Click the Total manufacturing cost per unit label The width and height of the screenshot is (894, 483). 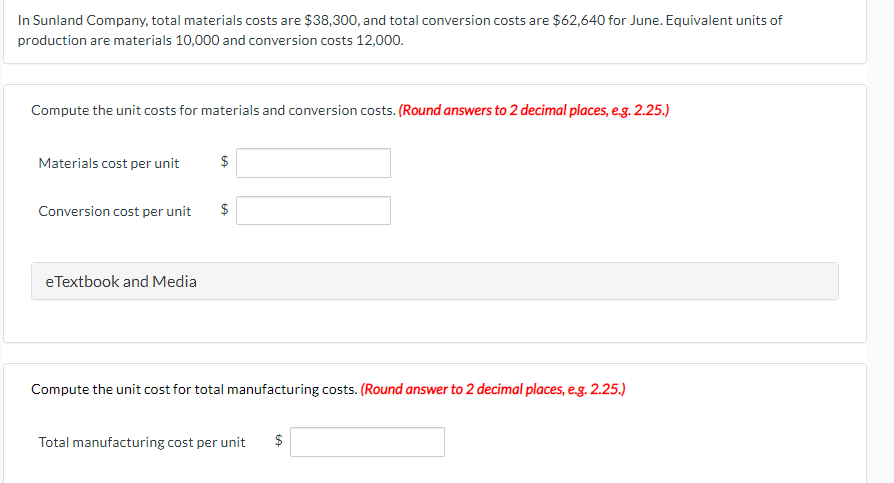click(142, 443)
